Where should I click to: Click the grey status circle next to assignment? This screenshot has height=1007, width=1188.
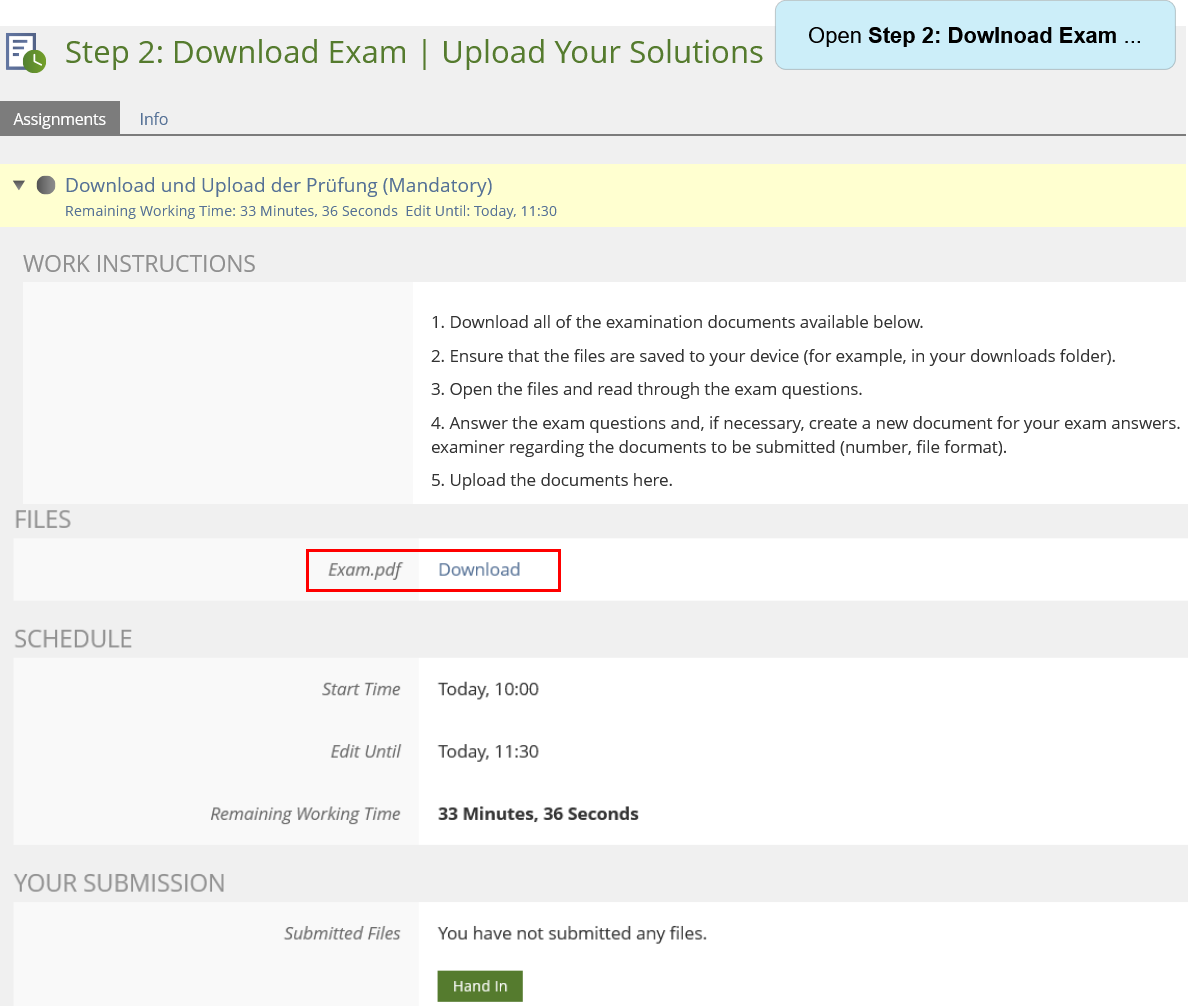coord(45,185)
